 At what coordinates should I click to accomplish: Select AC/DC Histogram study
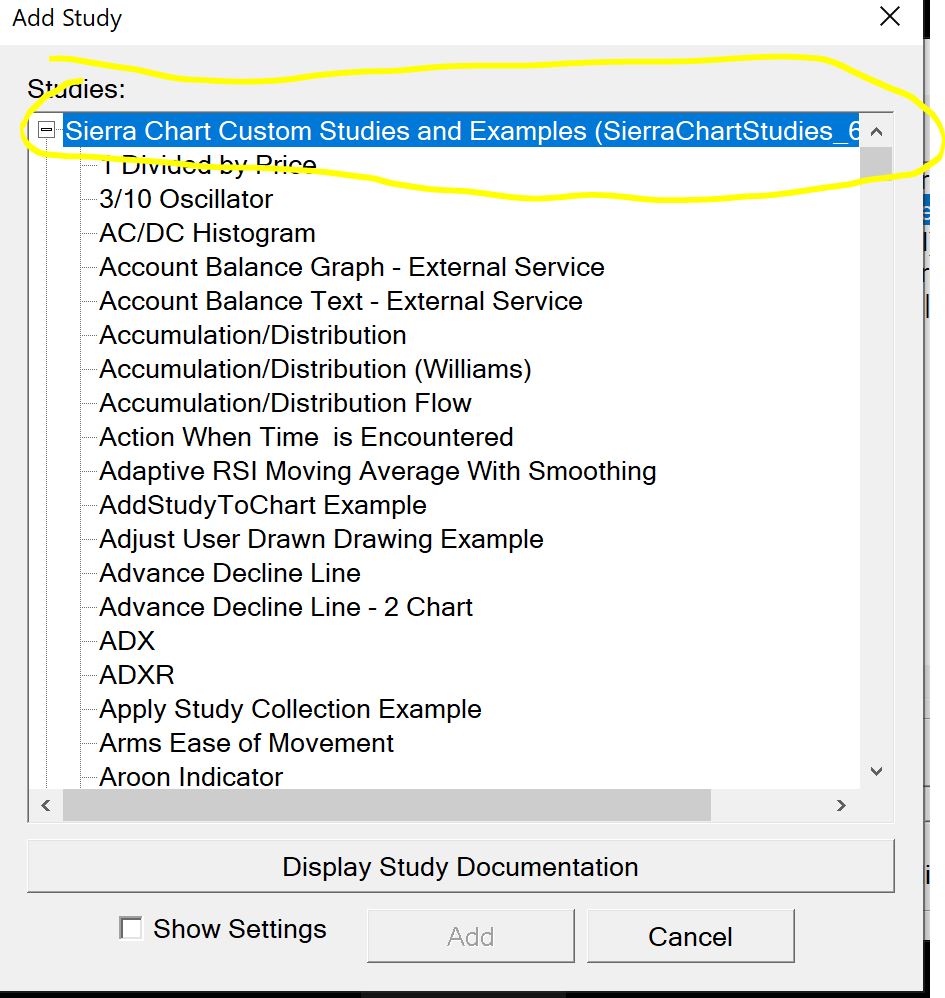click(207, 233)
